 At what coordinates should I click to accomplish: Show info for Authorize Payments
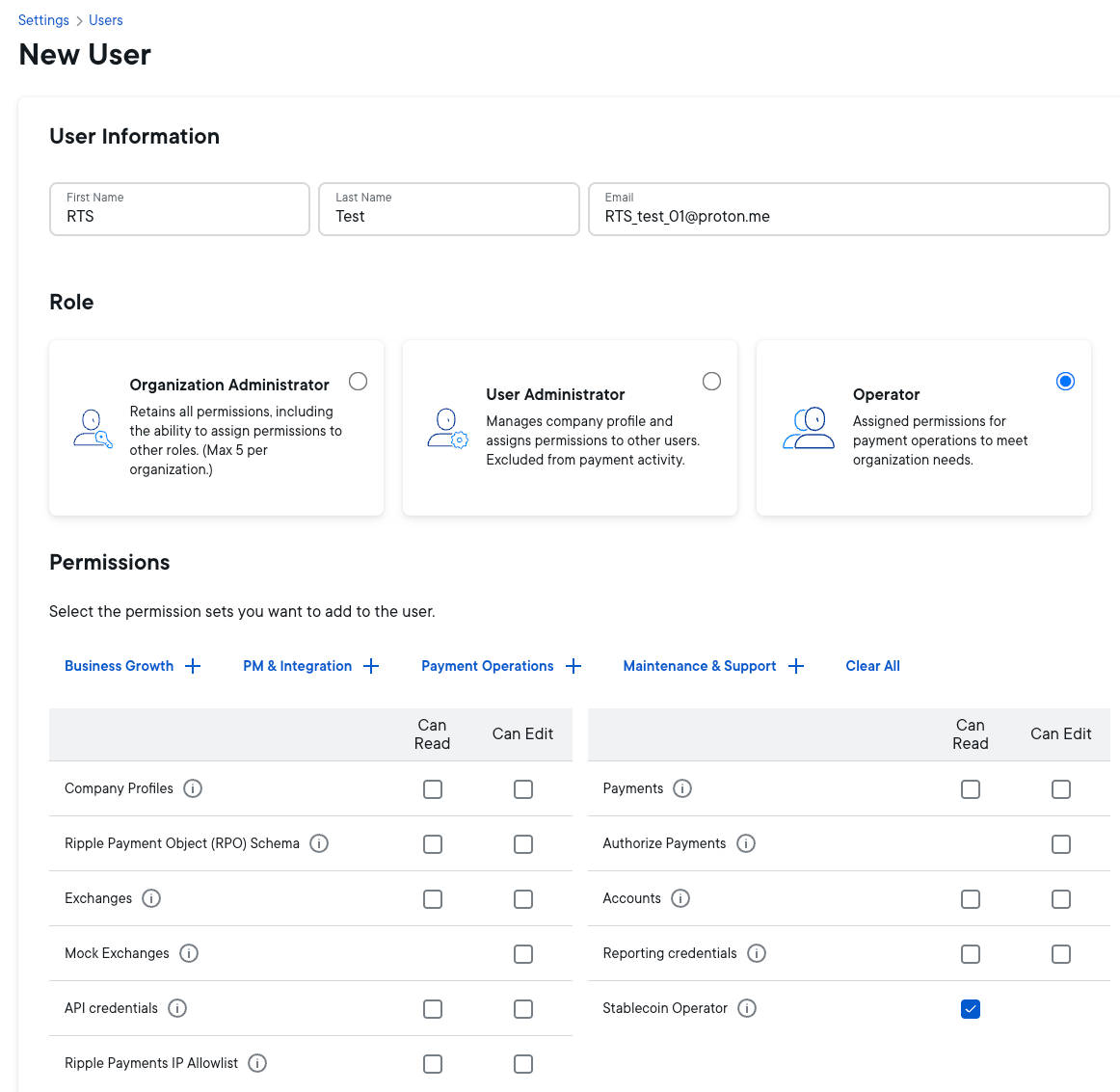pyautogui.click(x=746, y=843)
